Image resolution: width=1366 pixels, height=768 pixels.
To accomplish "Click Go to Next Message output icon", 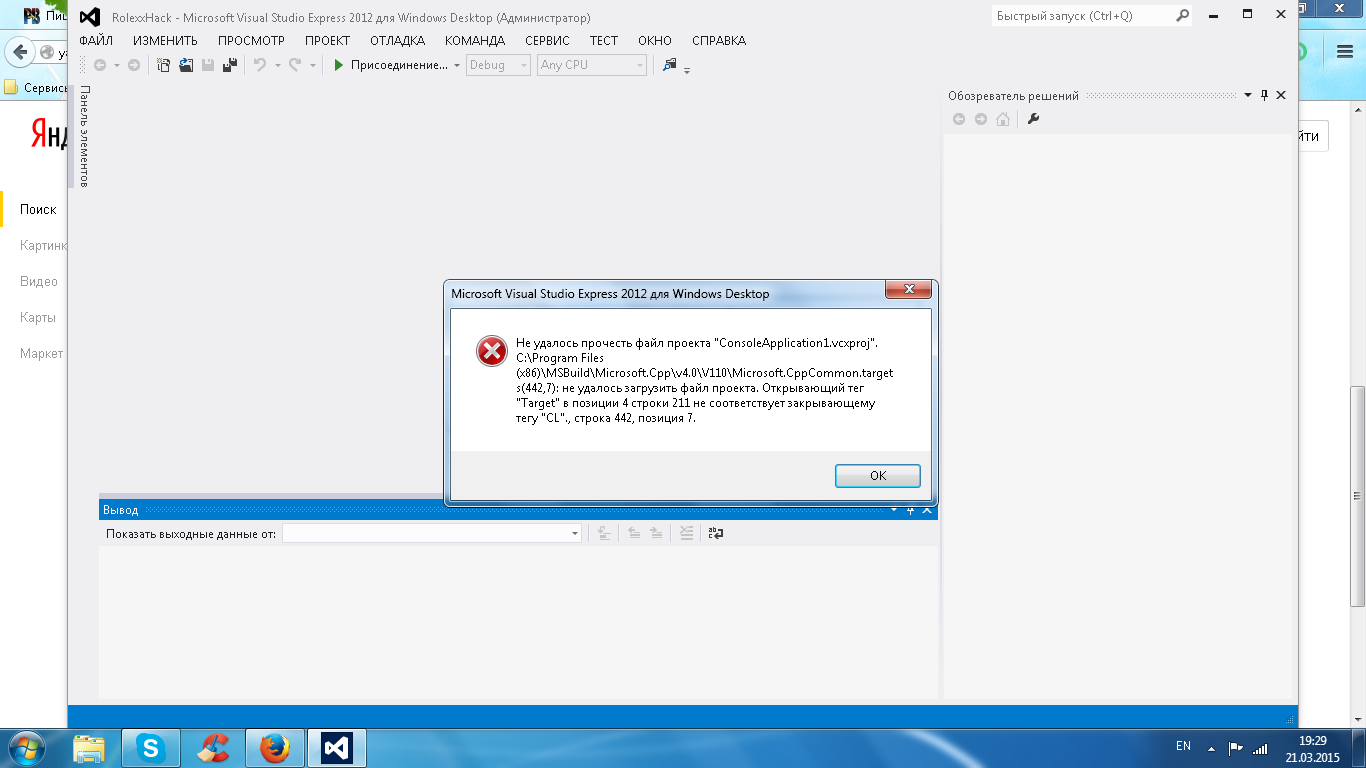I will [656, 534].
